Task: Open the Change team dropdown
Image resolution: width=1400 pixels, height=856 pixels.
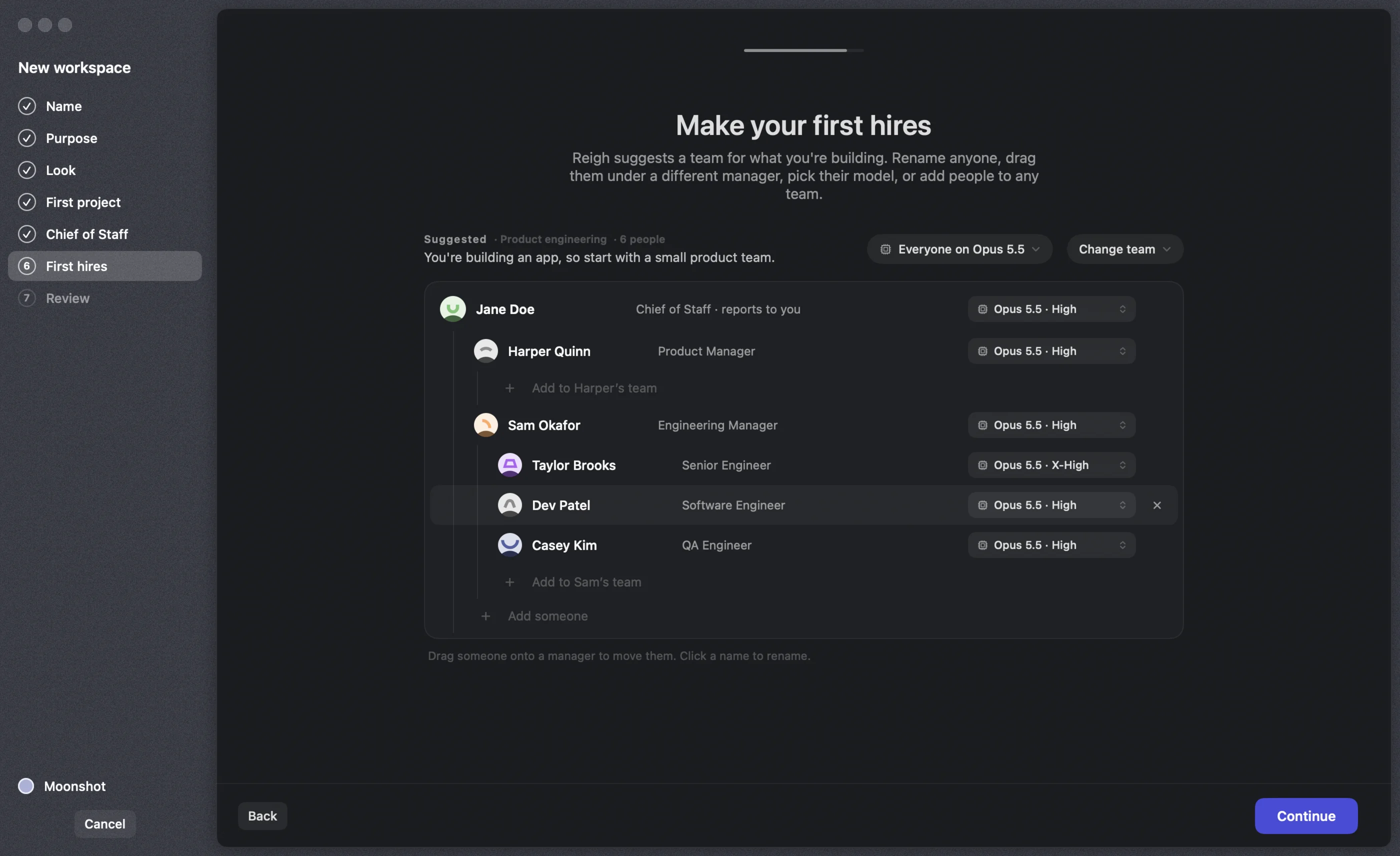Action: pos(1125,249)
